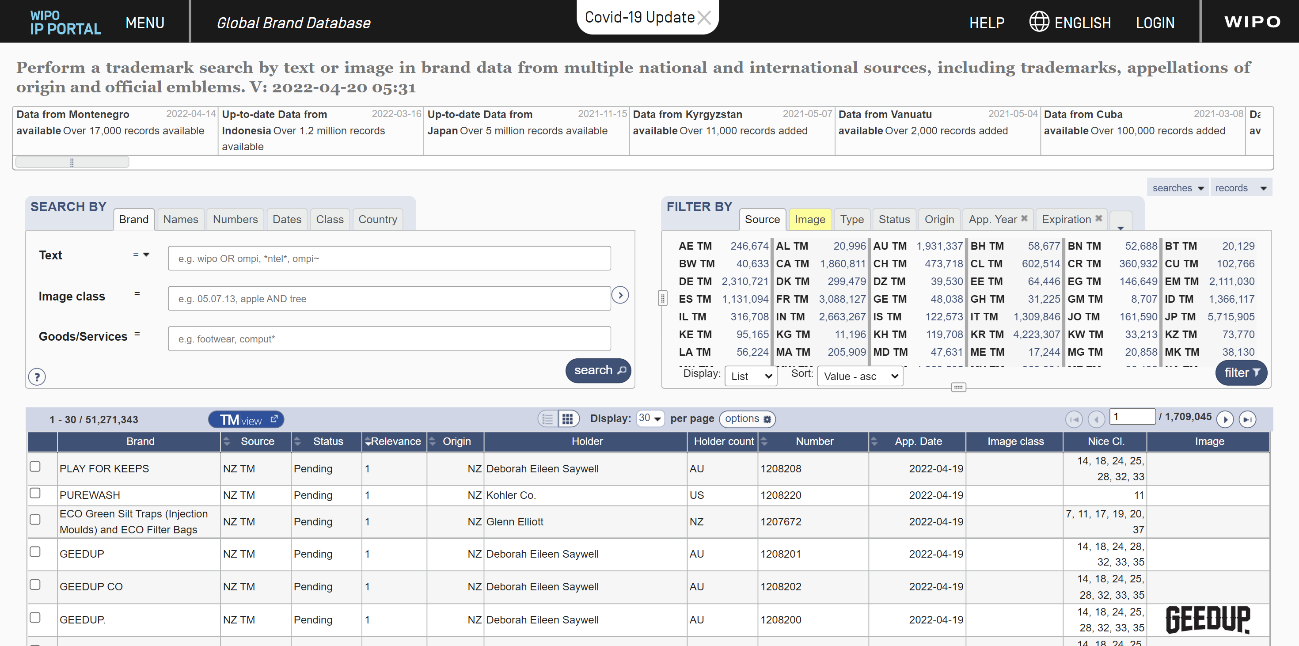Switch to the Numbers search tab
1299x646 pixels.
(x=236, y=219)
